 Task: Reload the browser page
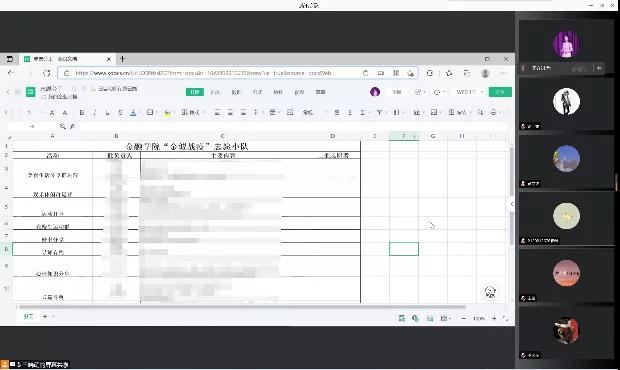(47, 73)
